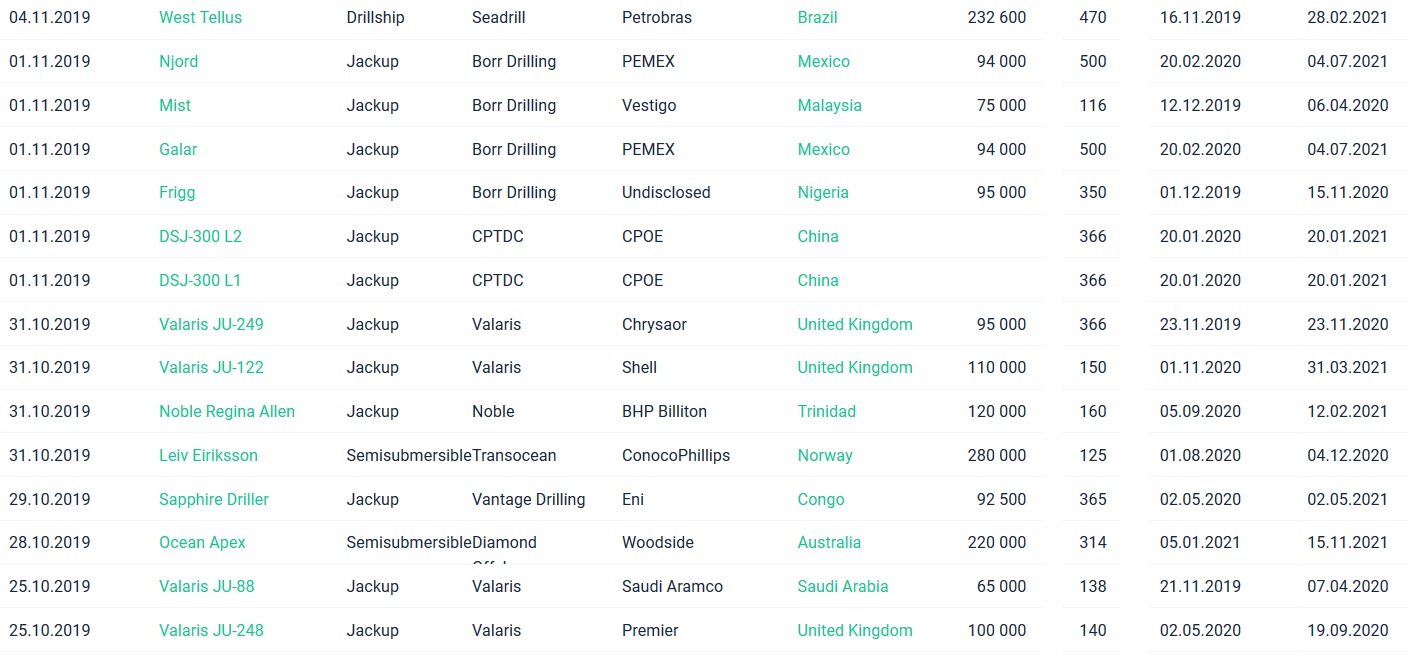1410x655 pixels.
Task: Click the Petrobras operator cell
Action: point(655,17)
